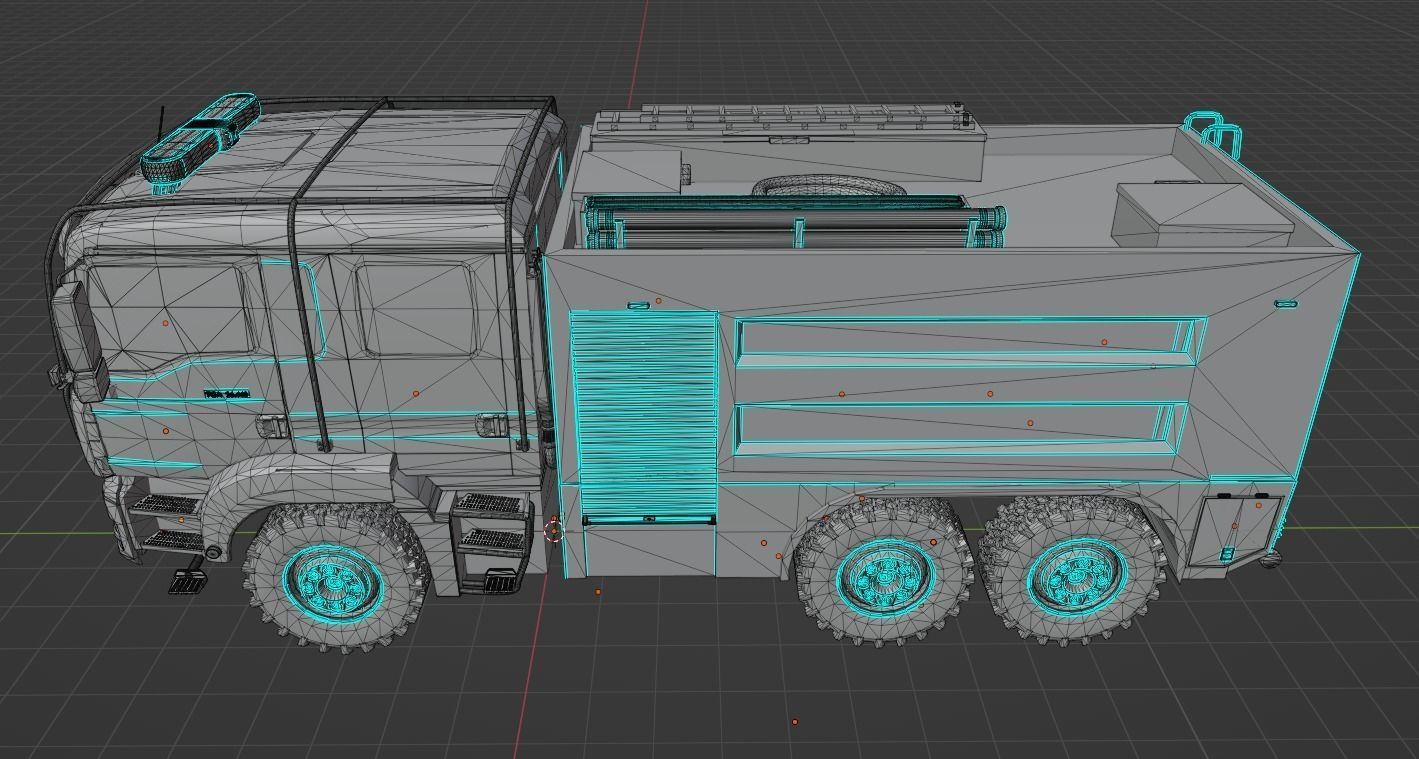Select the origin point below the truck
This screenshot has width=1419, height=759.
pyautogui.click(x=795, y=721)
